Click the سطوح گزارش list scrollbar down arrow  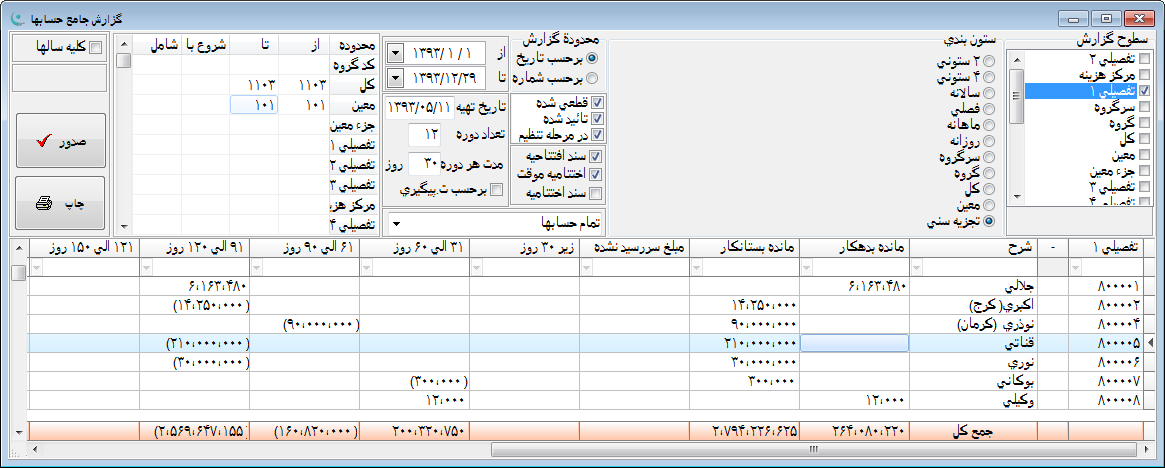[1017, 197]
